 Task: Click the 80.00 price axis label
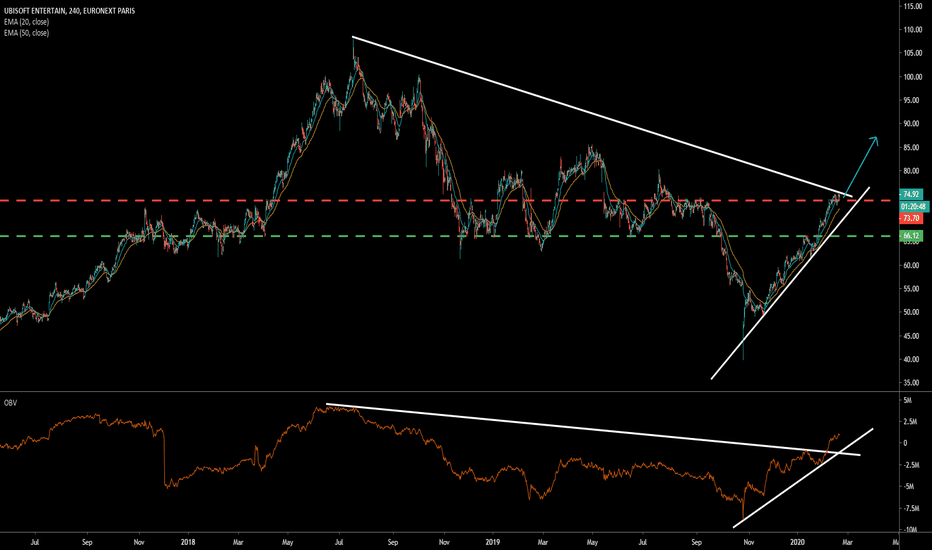(x=912, y=171)
